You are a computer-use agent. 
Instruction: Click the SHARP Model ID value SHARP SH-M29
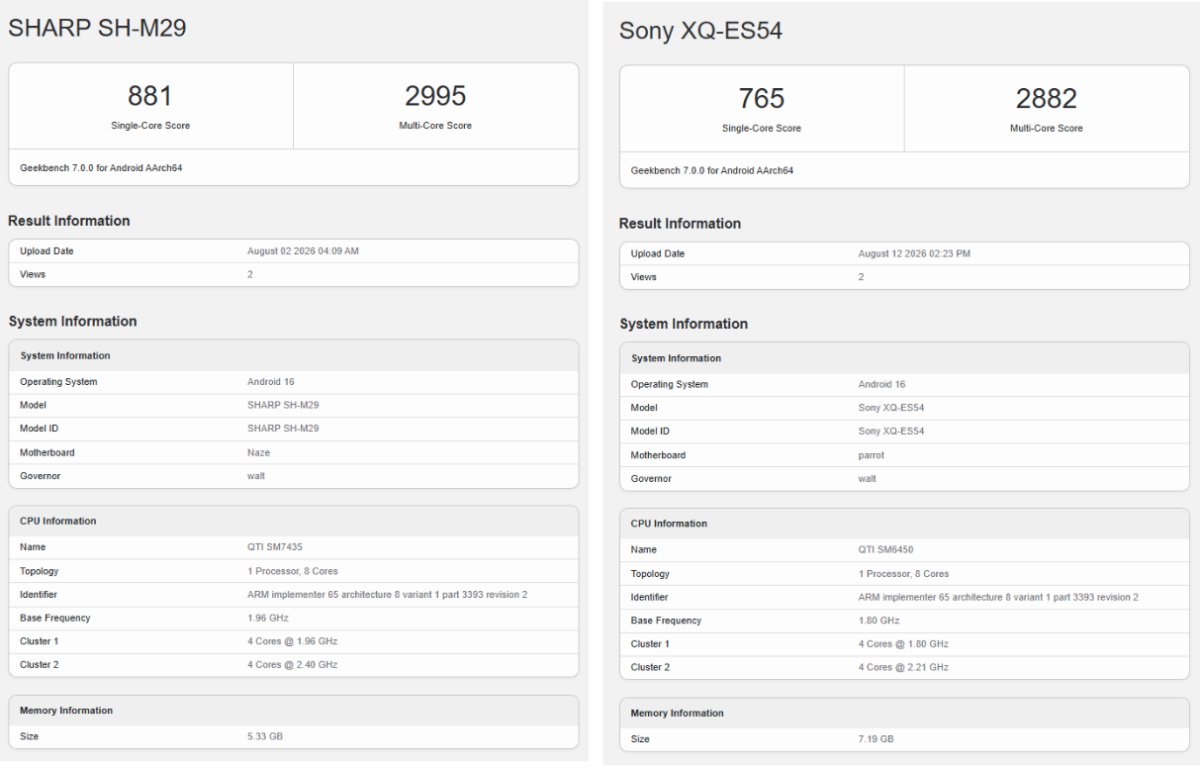(x=283, y=429)
